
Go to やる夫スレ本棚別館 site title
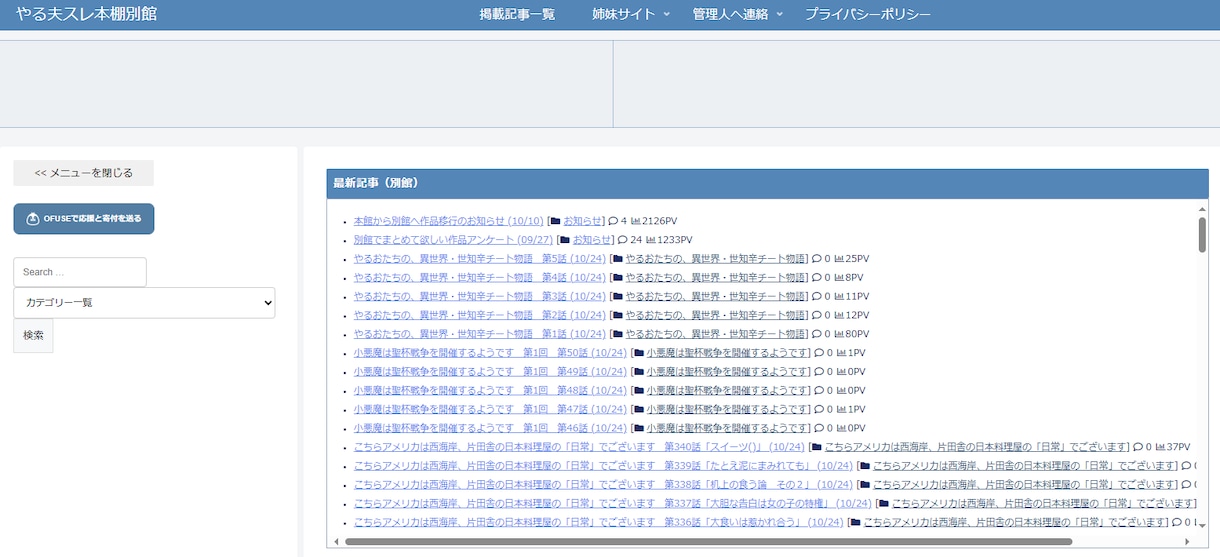(x=87, y=14)
